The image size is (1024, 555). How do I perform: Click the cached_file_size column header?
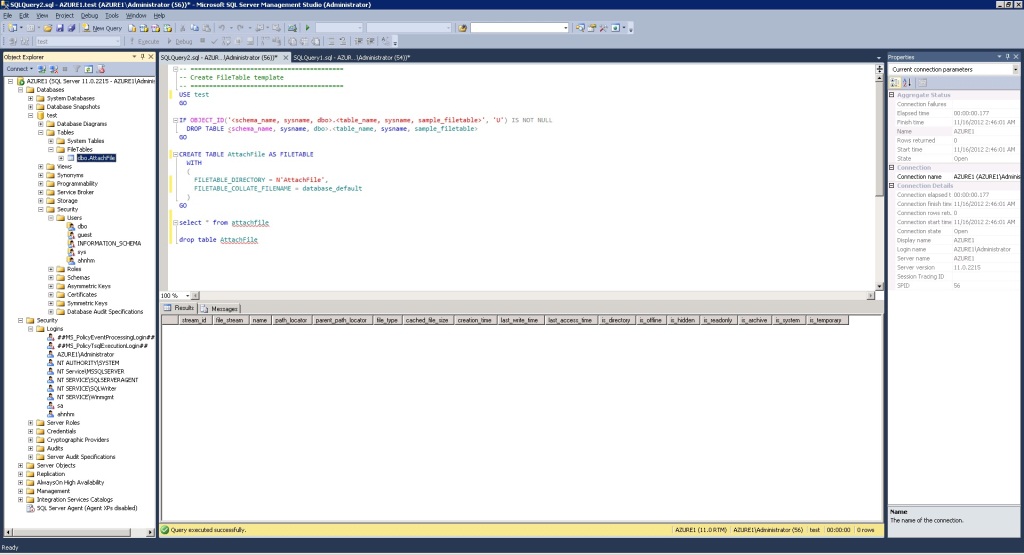[427, 320]
